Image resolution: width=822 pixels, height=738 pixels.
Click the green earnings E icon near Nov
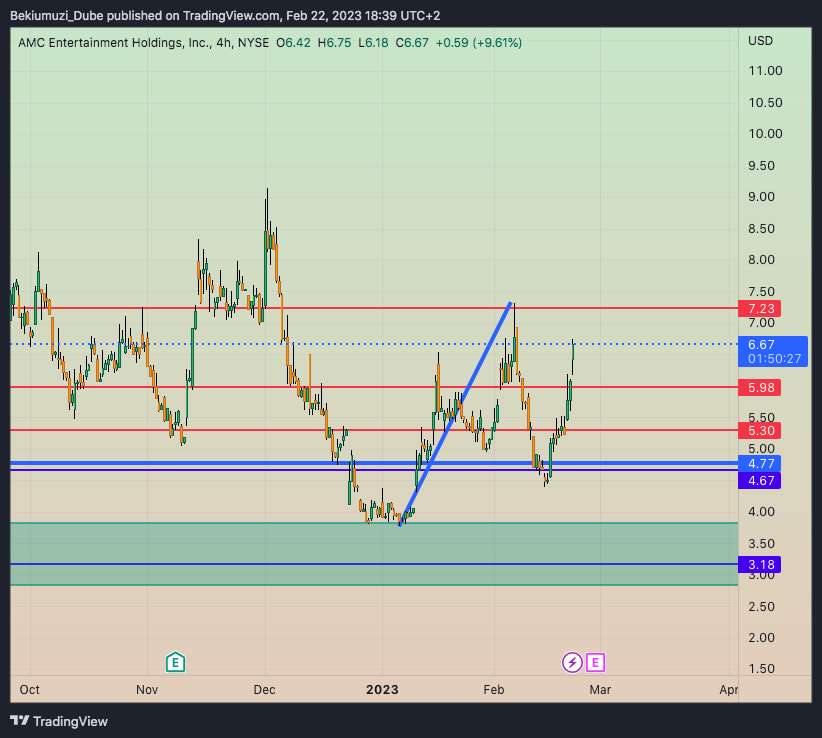pyautogui.click(x=175, y=663)
